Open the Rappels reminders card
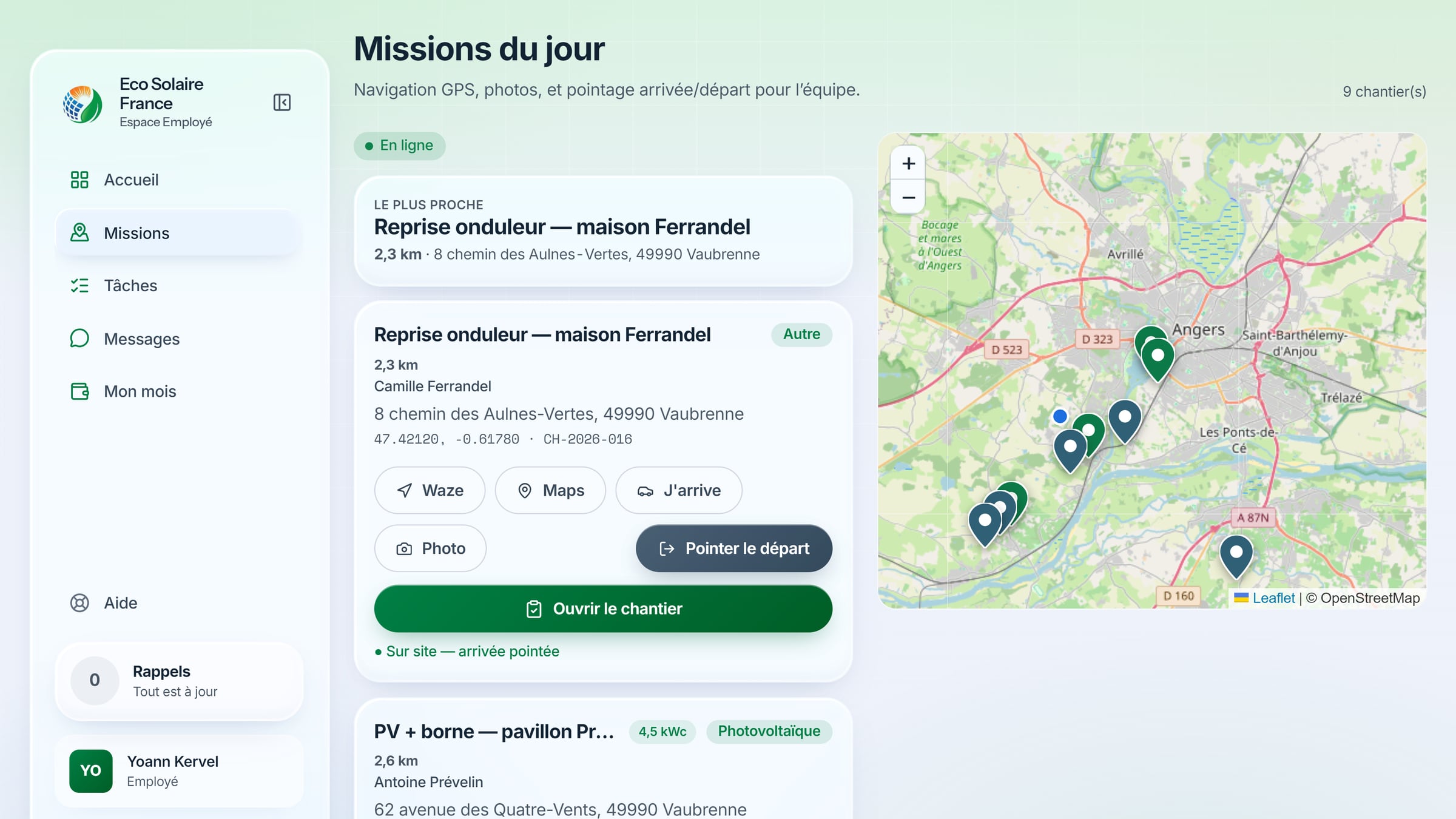Screen dimensions: 1456x819 point(179,681)
